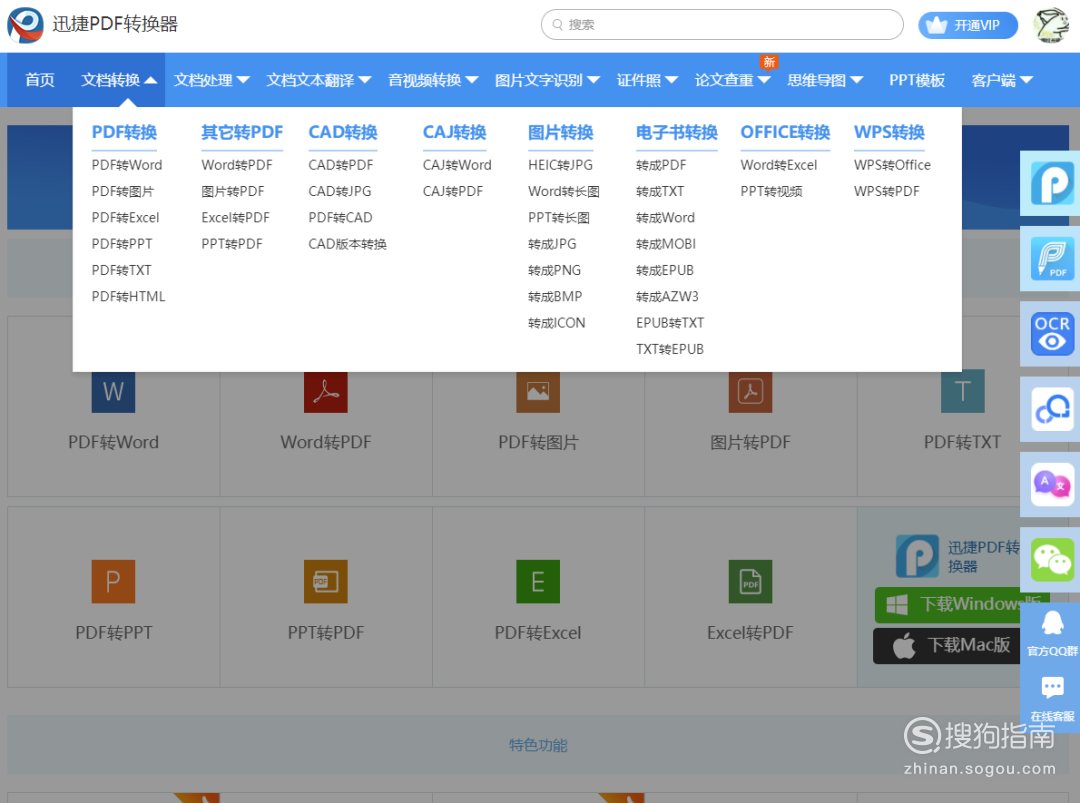The image size is (1080, 803).
Task: Open the WeChat sidebar icon
Action: [x=1052, y=560]
